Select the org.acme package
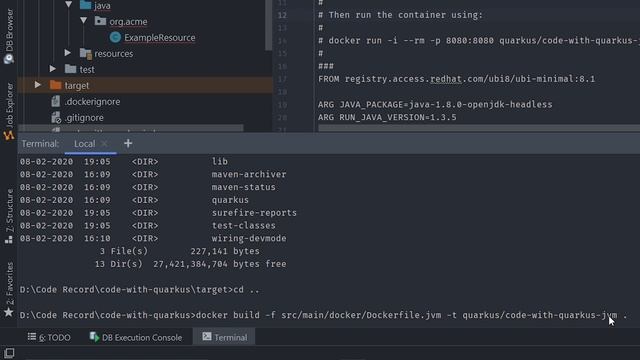640x360 pixels. click(x=128, y=22)
